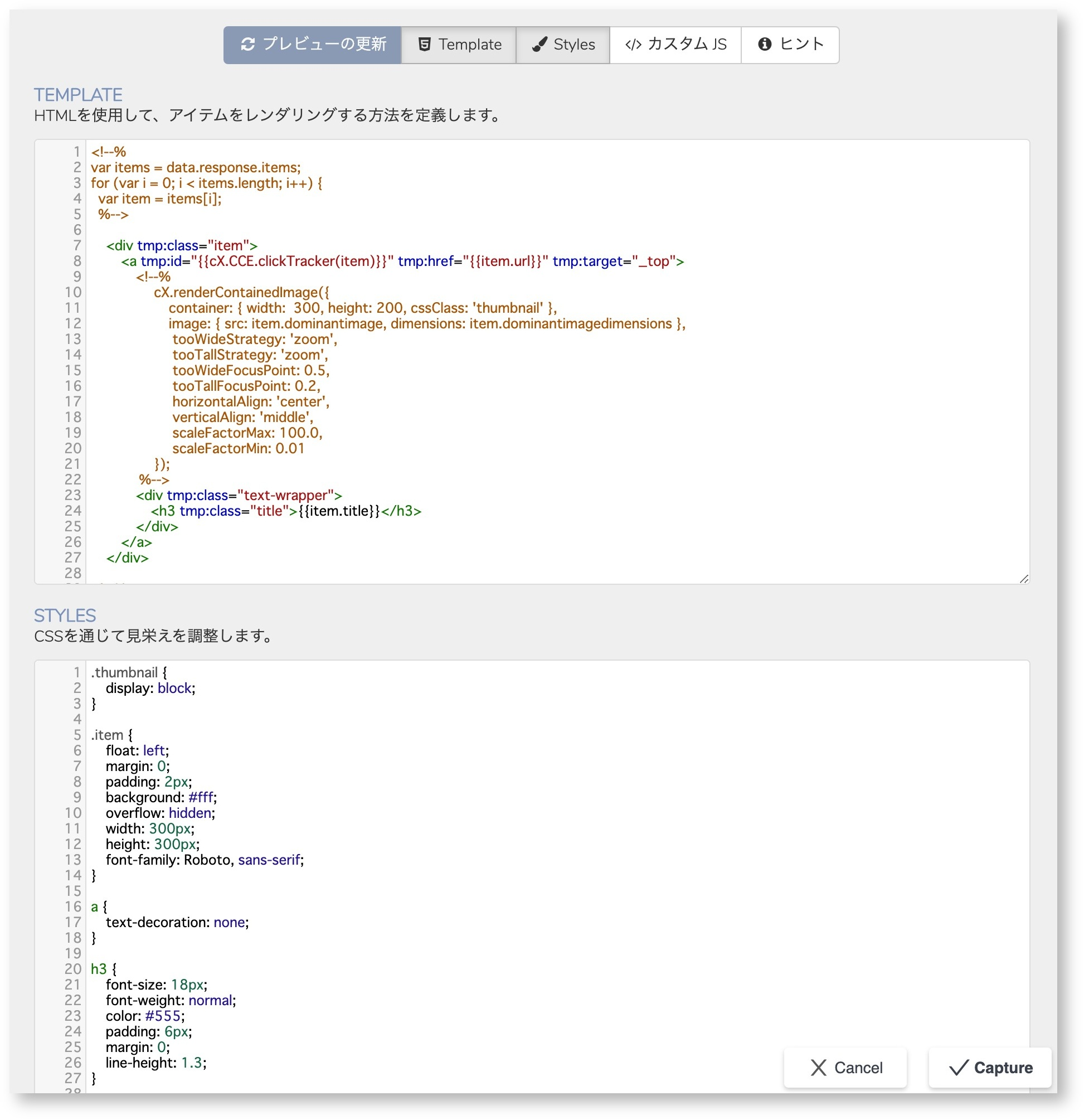Click resize handle of the template editor
Screen dimensions: 1084x1120
(x=1023, y=578)
